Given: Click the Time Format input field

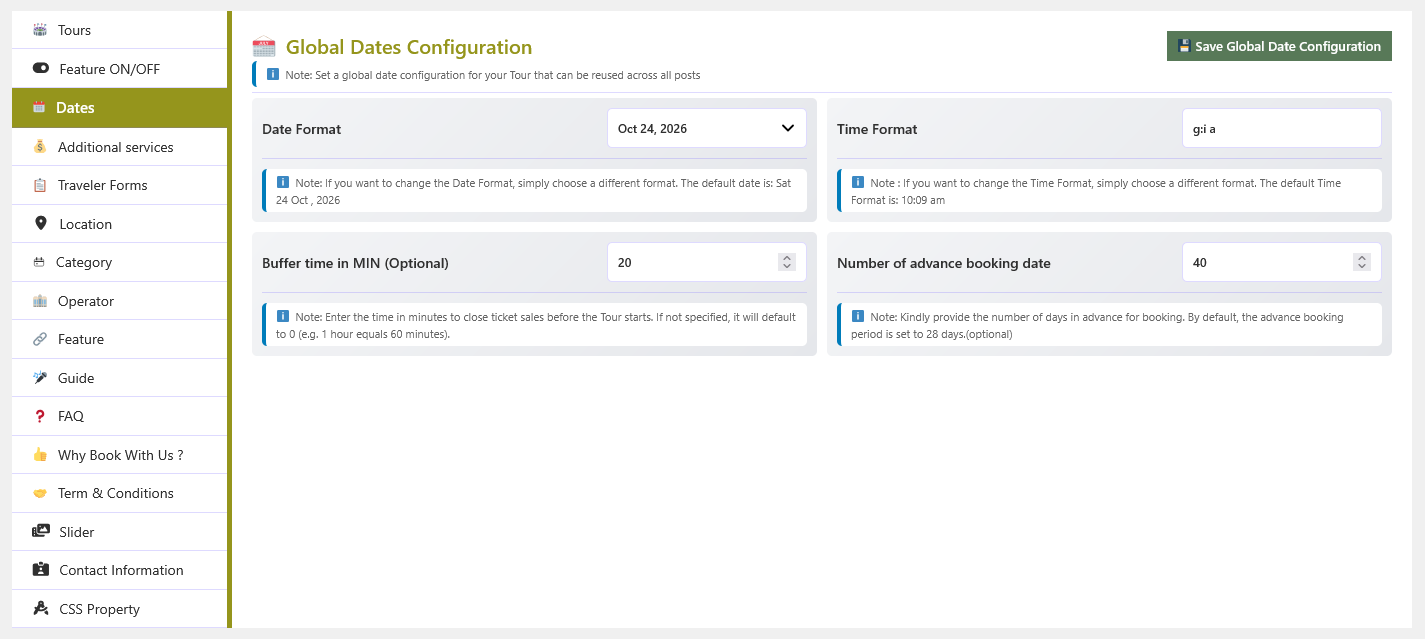Looking at the screenshot, I should 1282,128.
